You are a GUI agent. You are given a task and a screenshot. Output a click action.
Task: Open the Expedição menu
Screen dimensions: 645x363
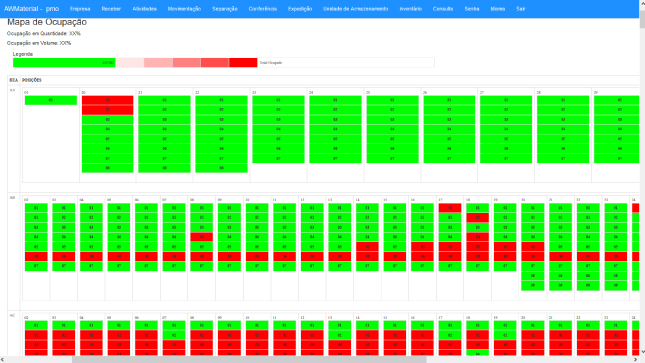tap(300, 9)
